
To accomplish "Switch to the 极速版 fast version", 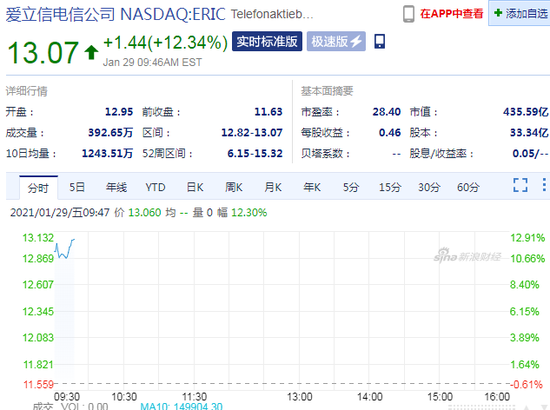I will [336, 41].
